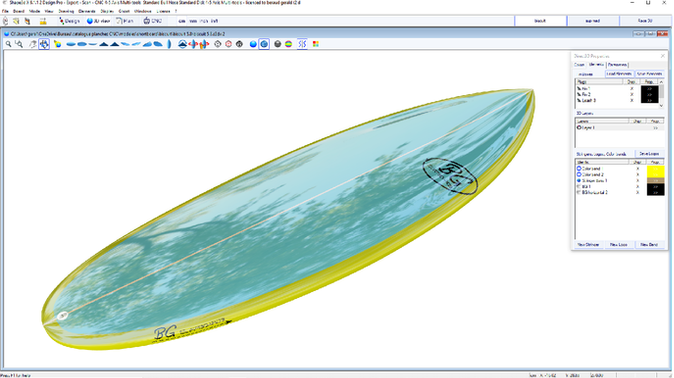Click the Save Elements button
The width and height of the screenshot is (674, 378).
(x=649, y=74)
